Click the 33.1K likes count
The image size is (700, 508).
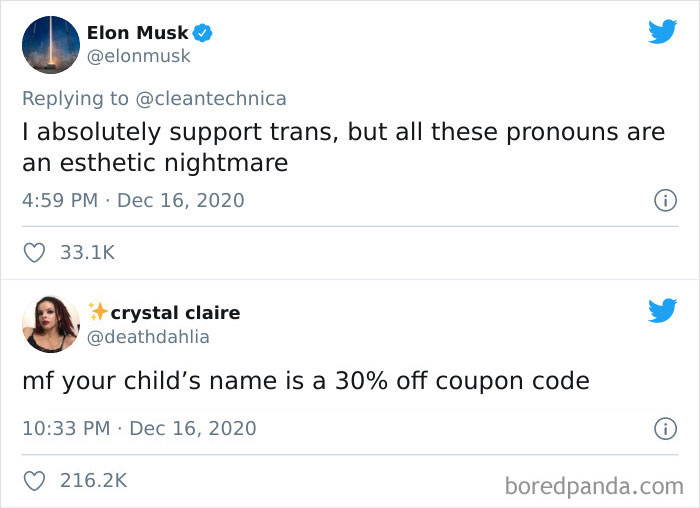pyautogui.click(x=88, y=253)
